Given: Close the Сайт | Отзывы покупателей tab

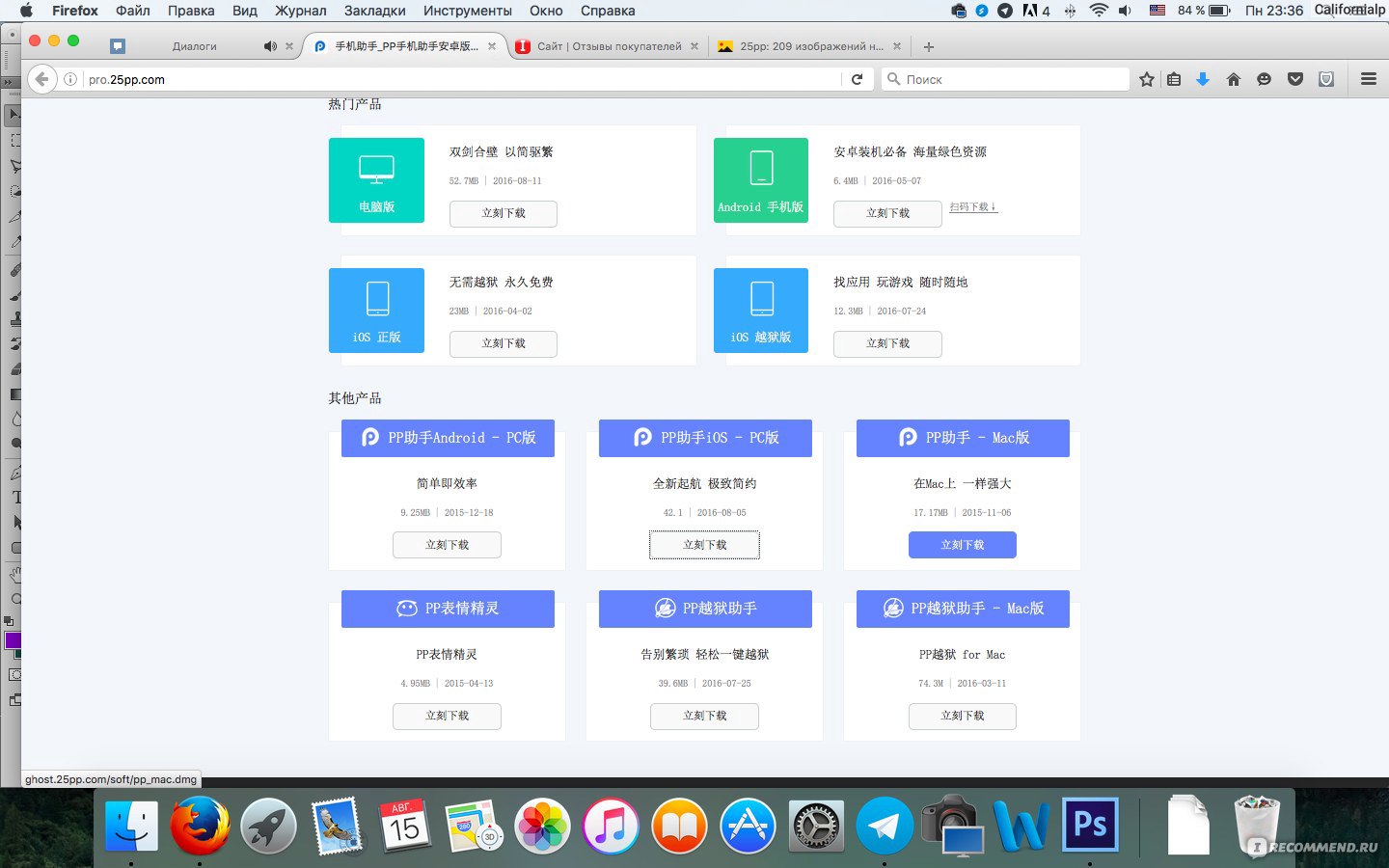Looking at the screenshot, I should [694, 46].
